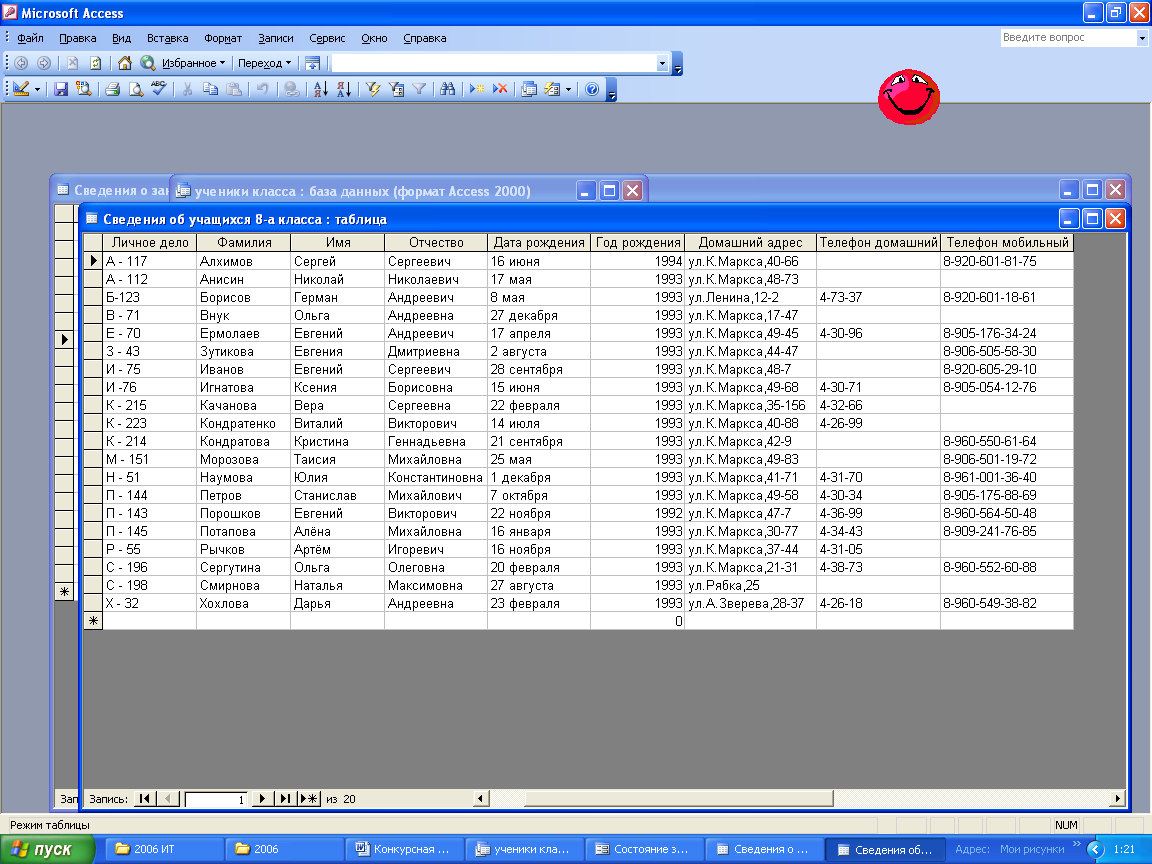The height and width of the screenshot is (864, 1152).
Task: Open Microsoft Access Help icon
Action: pyautogui.click(x=592, y=89)
